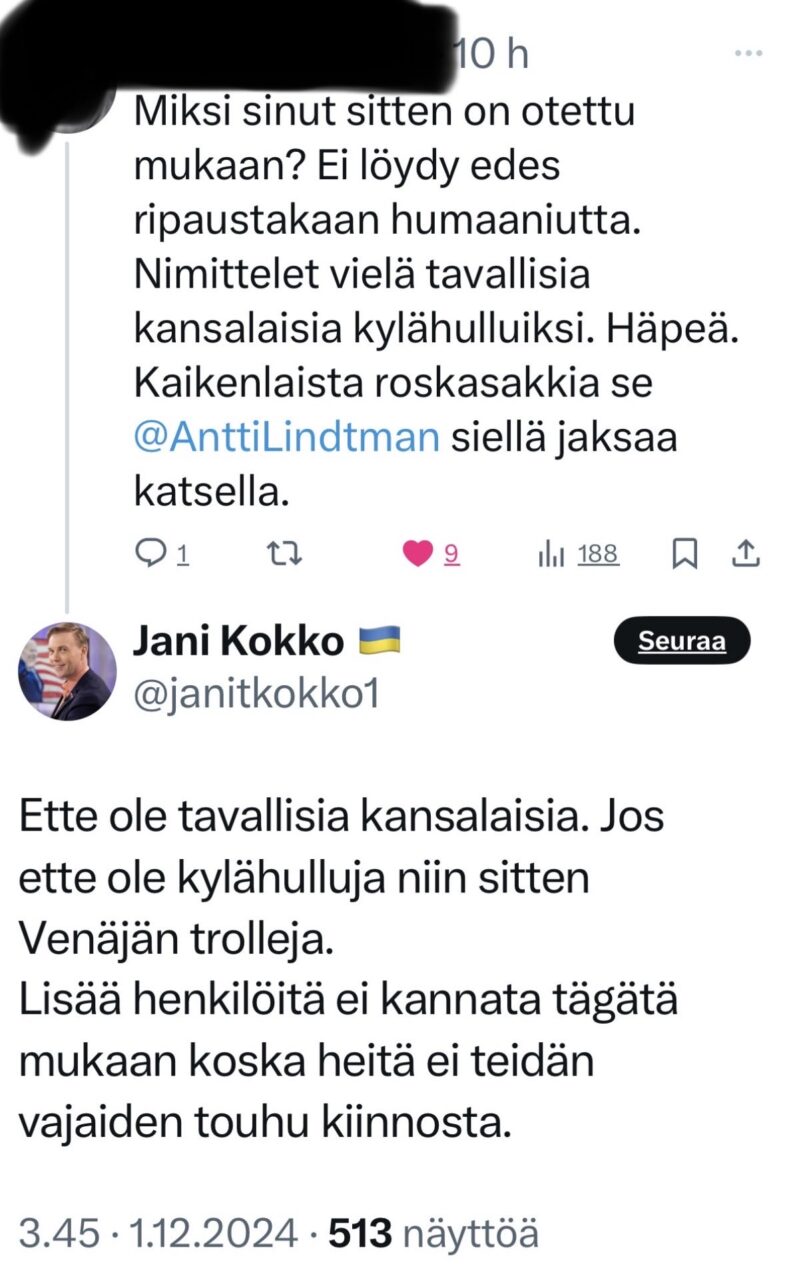Open Jani Kokko's profile picture

tap(67, 671)
